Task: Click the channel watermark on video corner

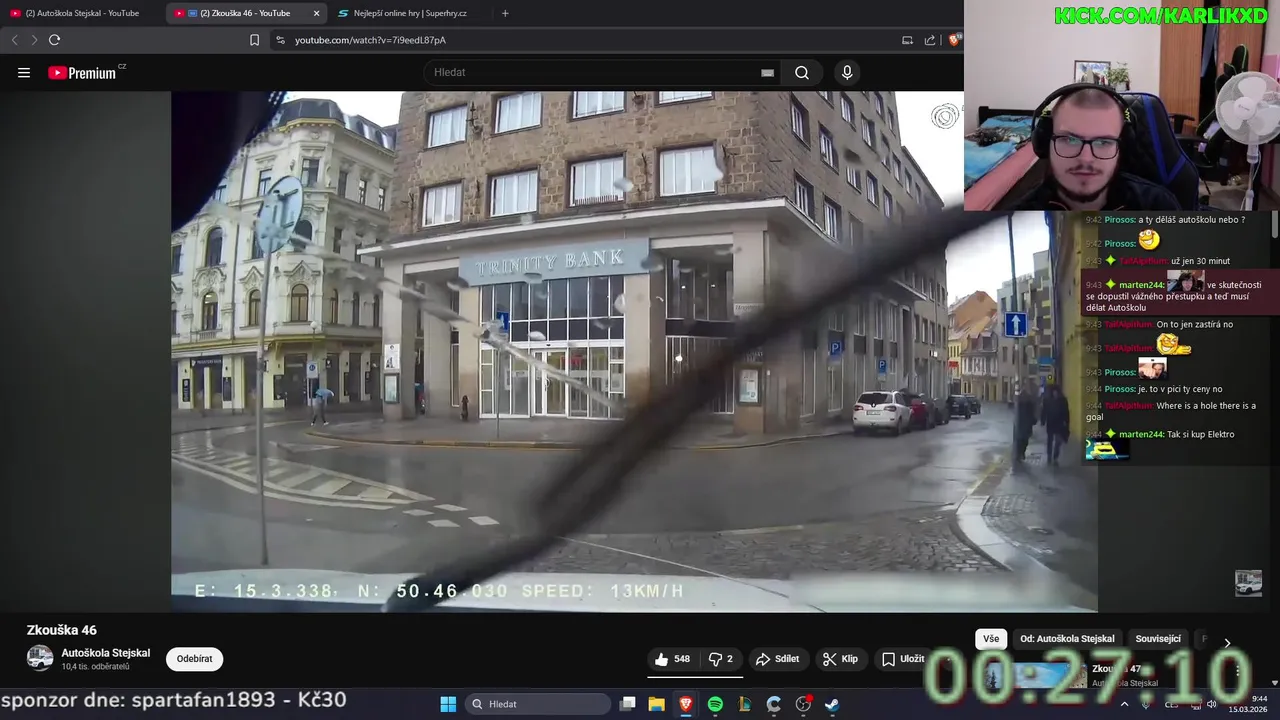Action: [1248, 583]
